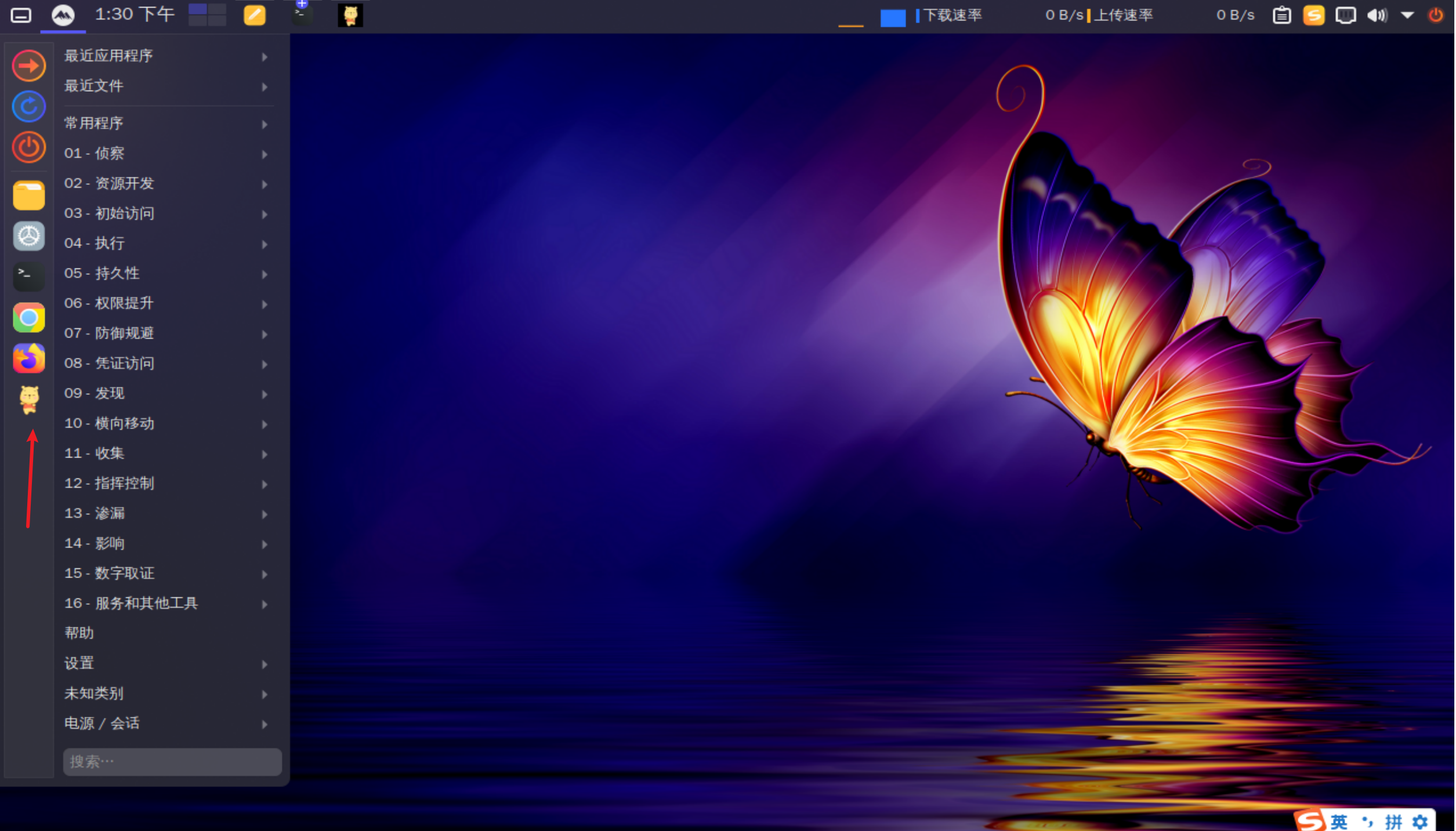Launch Firefox from the sidebar
1456x831 pixels.
click(28, 358)
